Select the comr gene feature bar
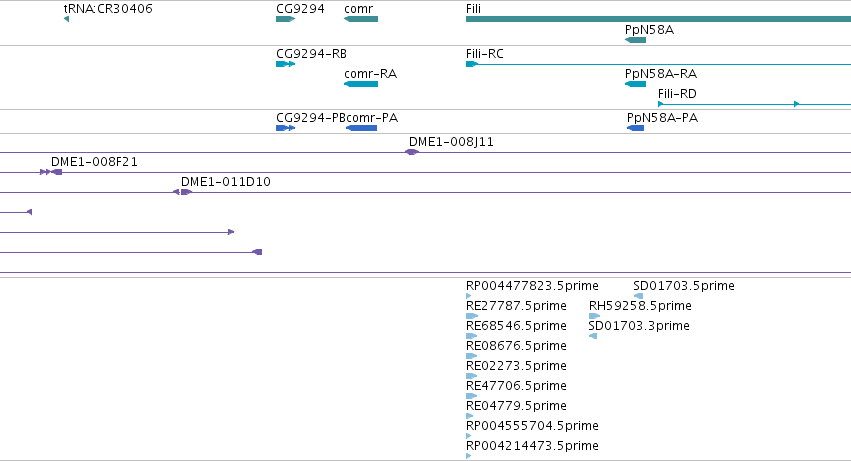 coord(361,19)
